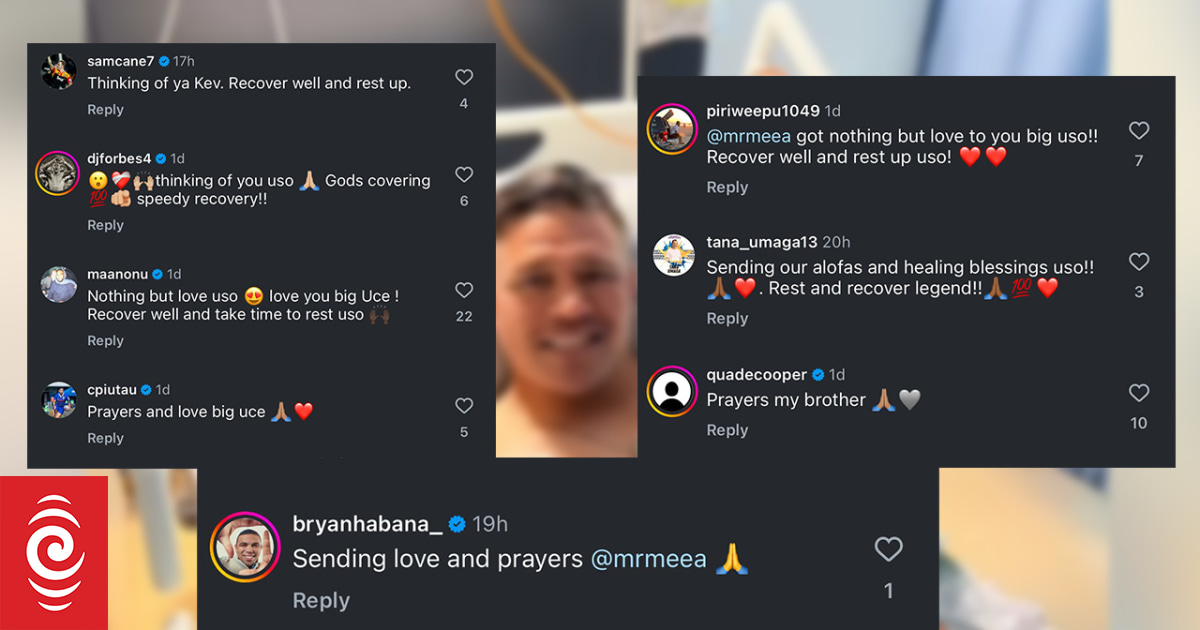The height and width of the screenshot is (630, 1200).
Task: Click the RNZ logo
Action: pyautogui.click(x=54, y=553)
